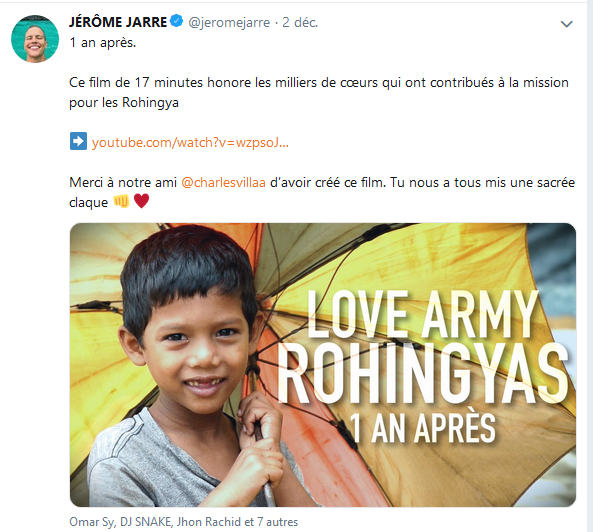Select tagged user DJ SNAKE

pos(146,522)
